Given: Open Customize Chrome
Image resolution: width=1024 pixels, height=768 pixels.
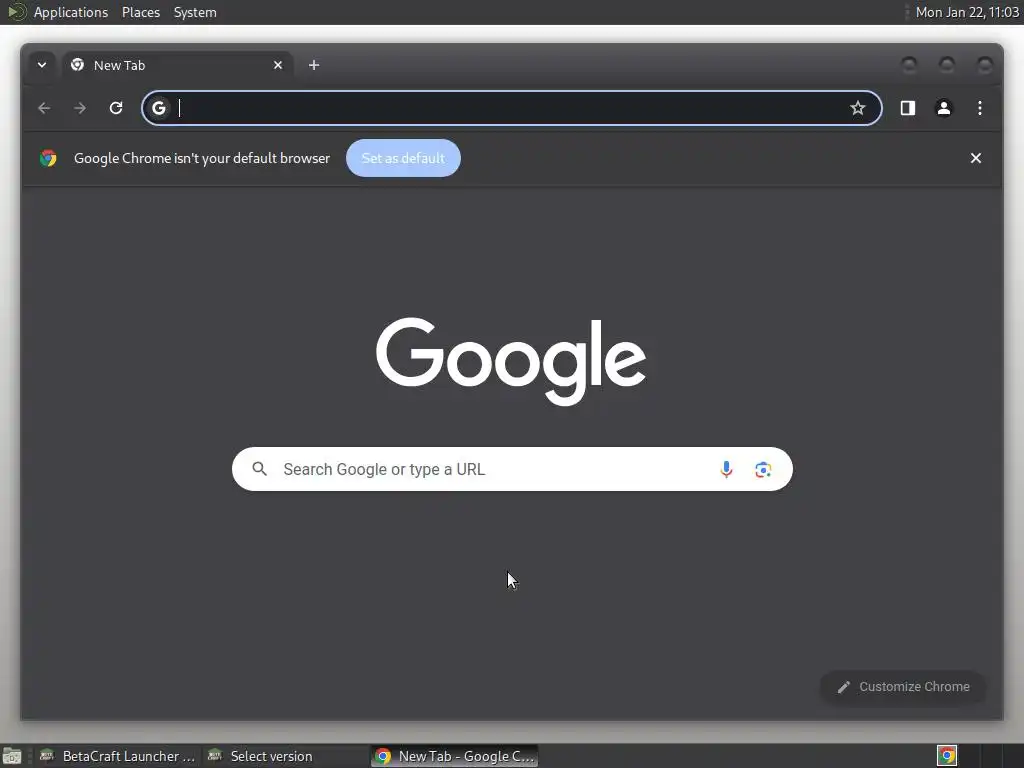Looking at the screenshot, I should [903, 686].
